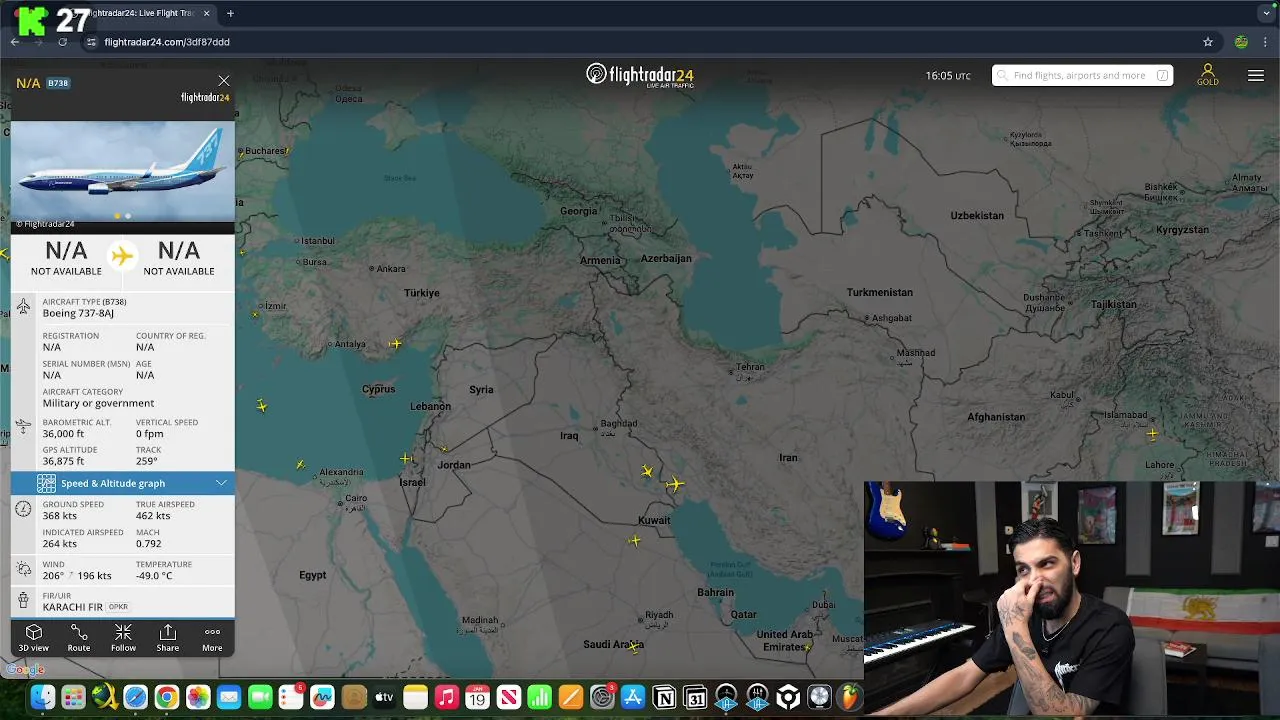The height and width of the screenshot is (720, 1280).
Task: Open 3D view of the aircraft
Action: (33, 638)
